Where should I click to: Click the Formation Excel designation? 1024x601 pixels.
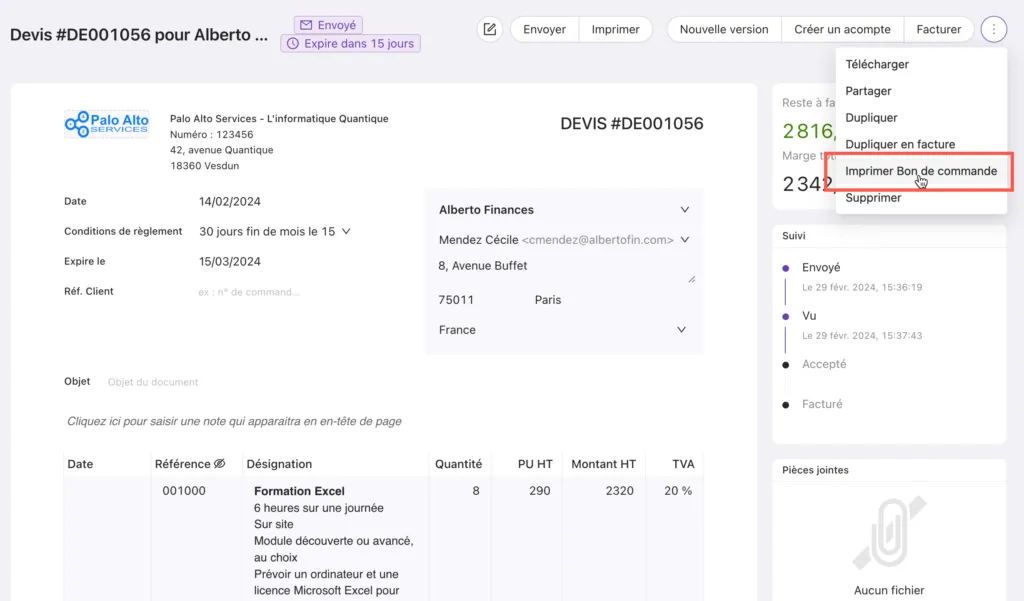(299, 491)
